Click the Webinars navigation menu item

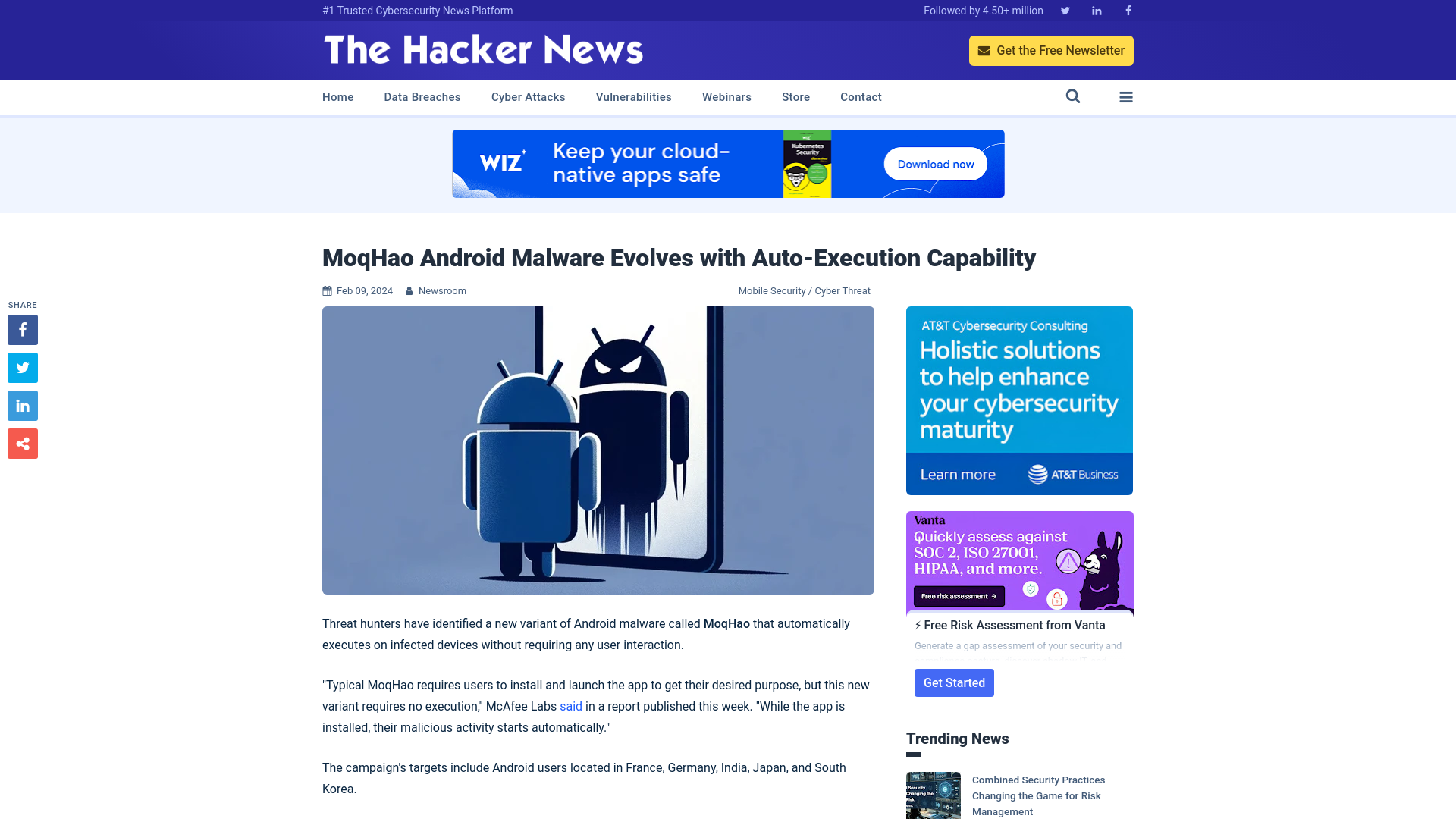pyautogui.click(x=727, y=97)
